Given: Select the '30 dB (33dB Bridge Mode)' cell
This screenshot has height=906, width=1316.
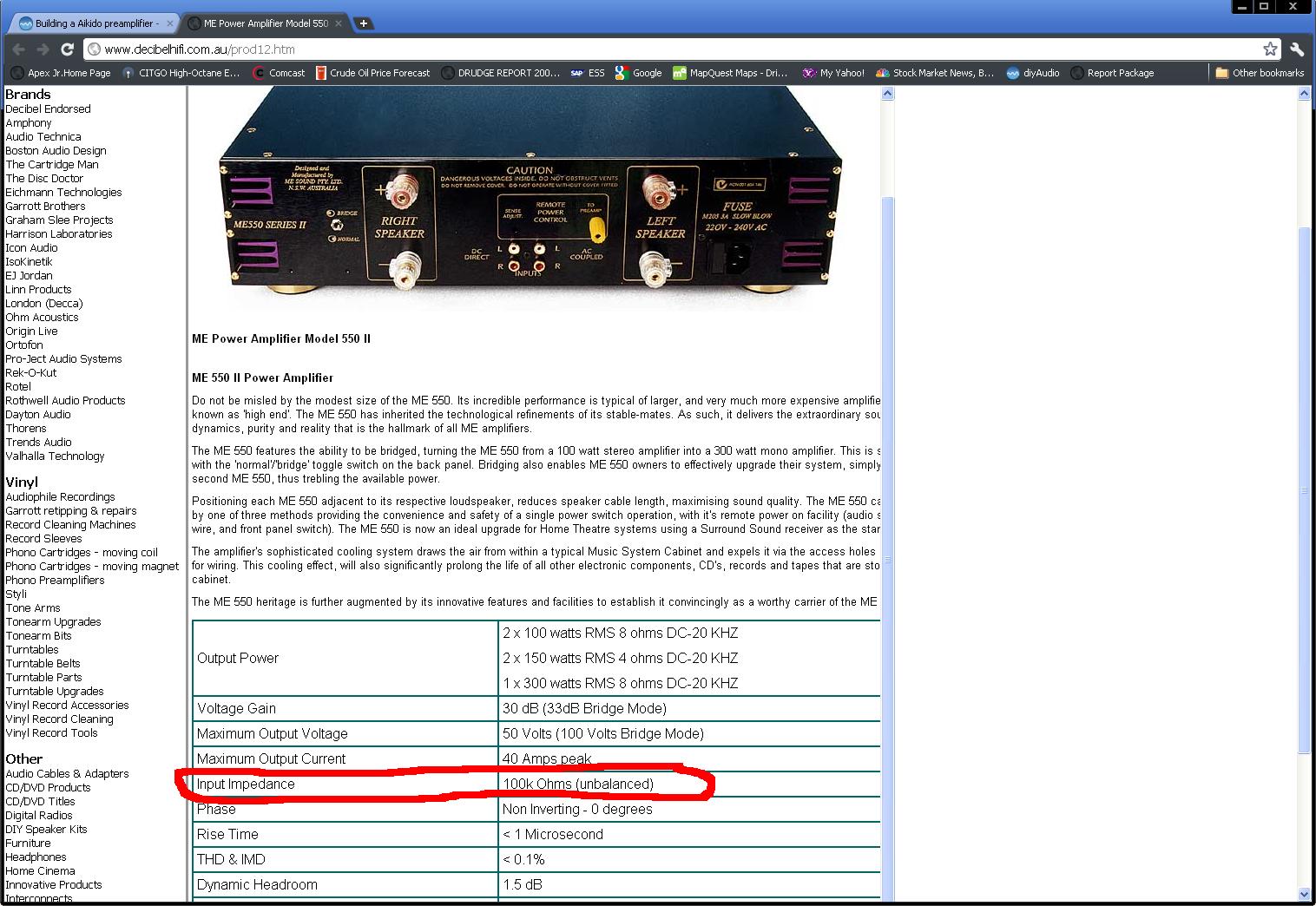Looking at the screenshot, I should tap(689, 708).
